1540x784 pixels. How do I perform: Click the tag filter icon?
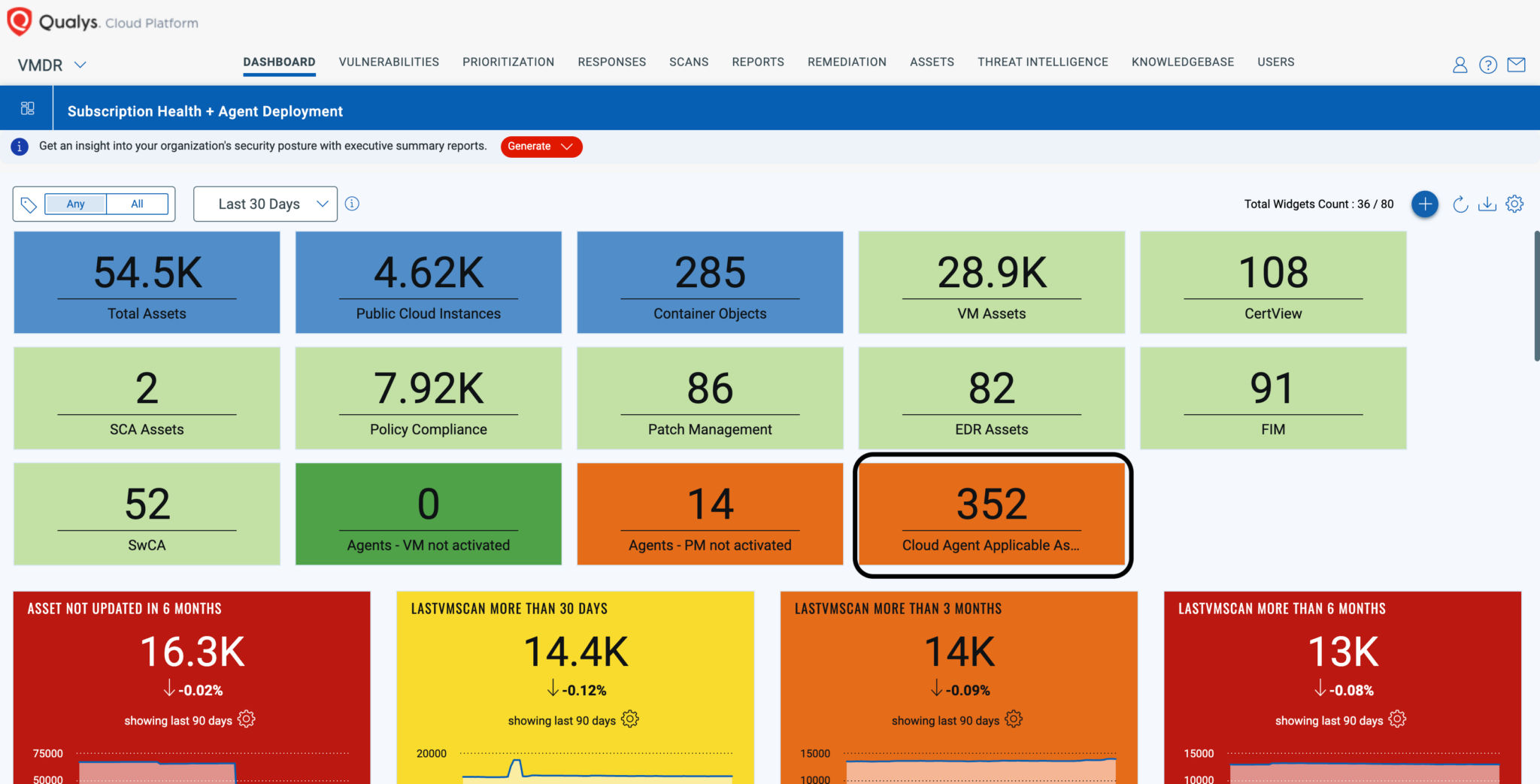[29, 204]
